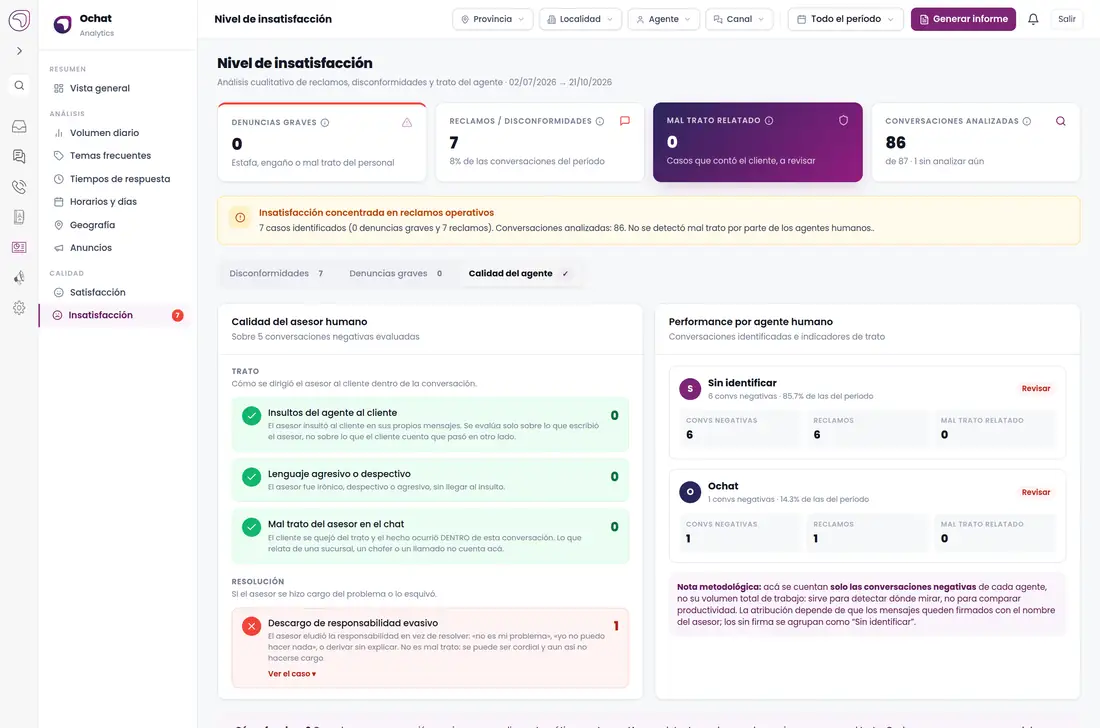Open the Provincia filter dropdown

[492, 19]
